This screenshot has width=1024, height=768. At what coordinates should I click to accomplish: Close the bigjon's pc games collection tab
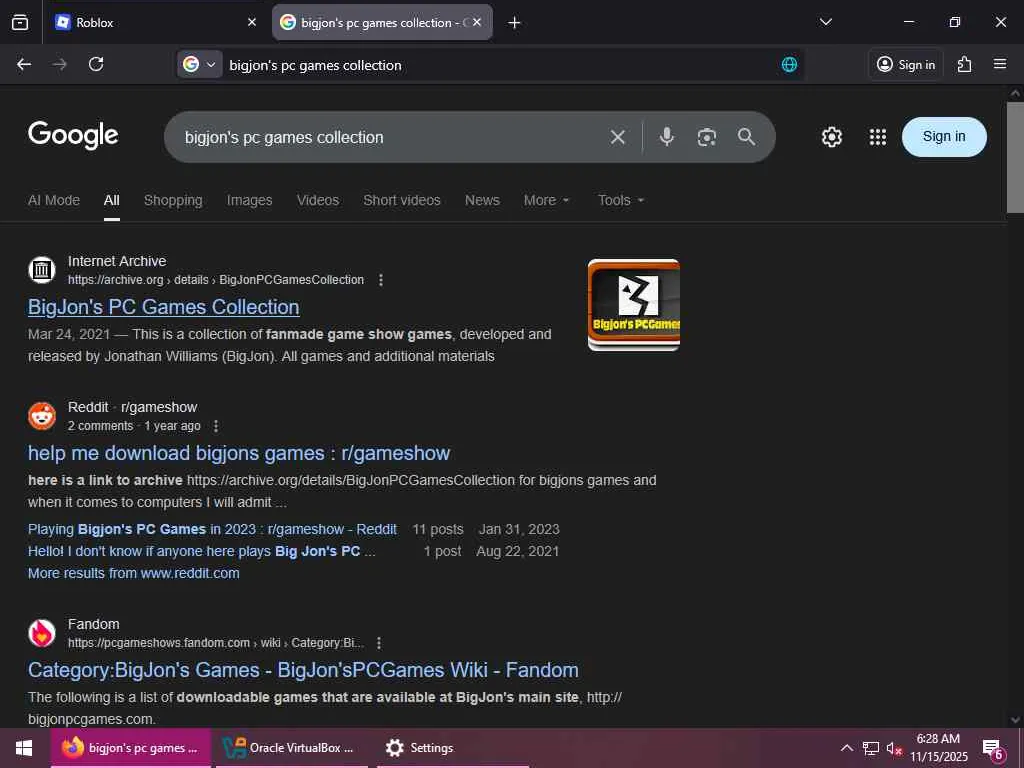point(477,22)
